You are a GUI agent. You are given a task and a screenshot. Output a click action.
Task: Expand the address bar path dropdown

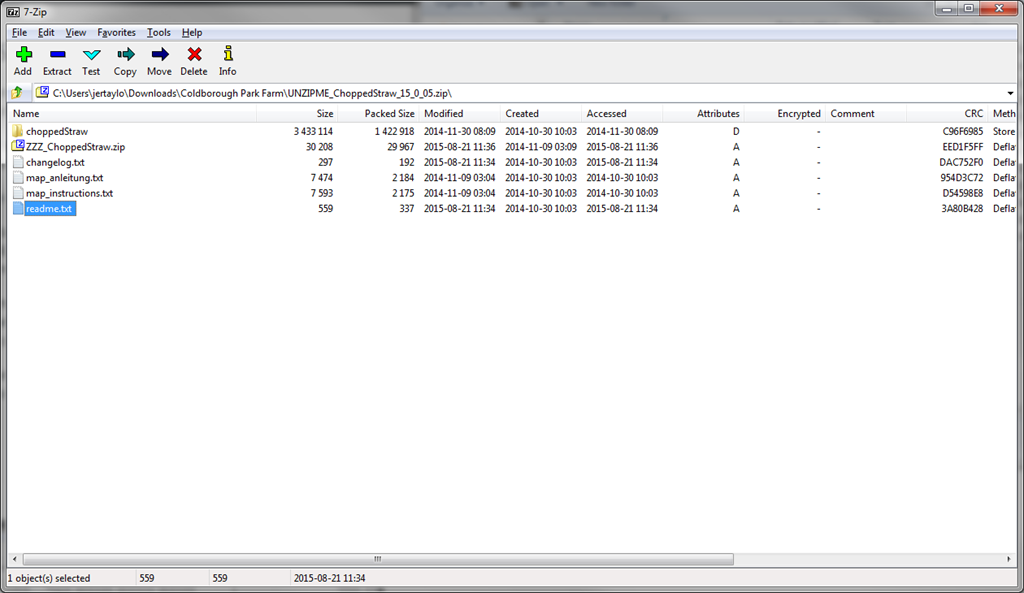(x=1010, y=93)
